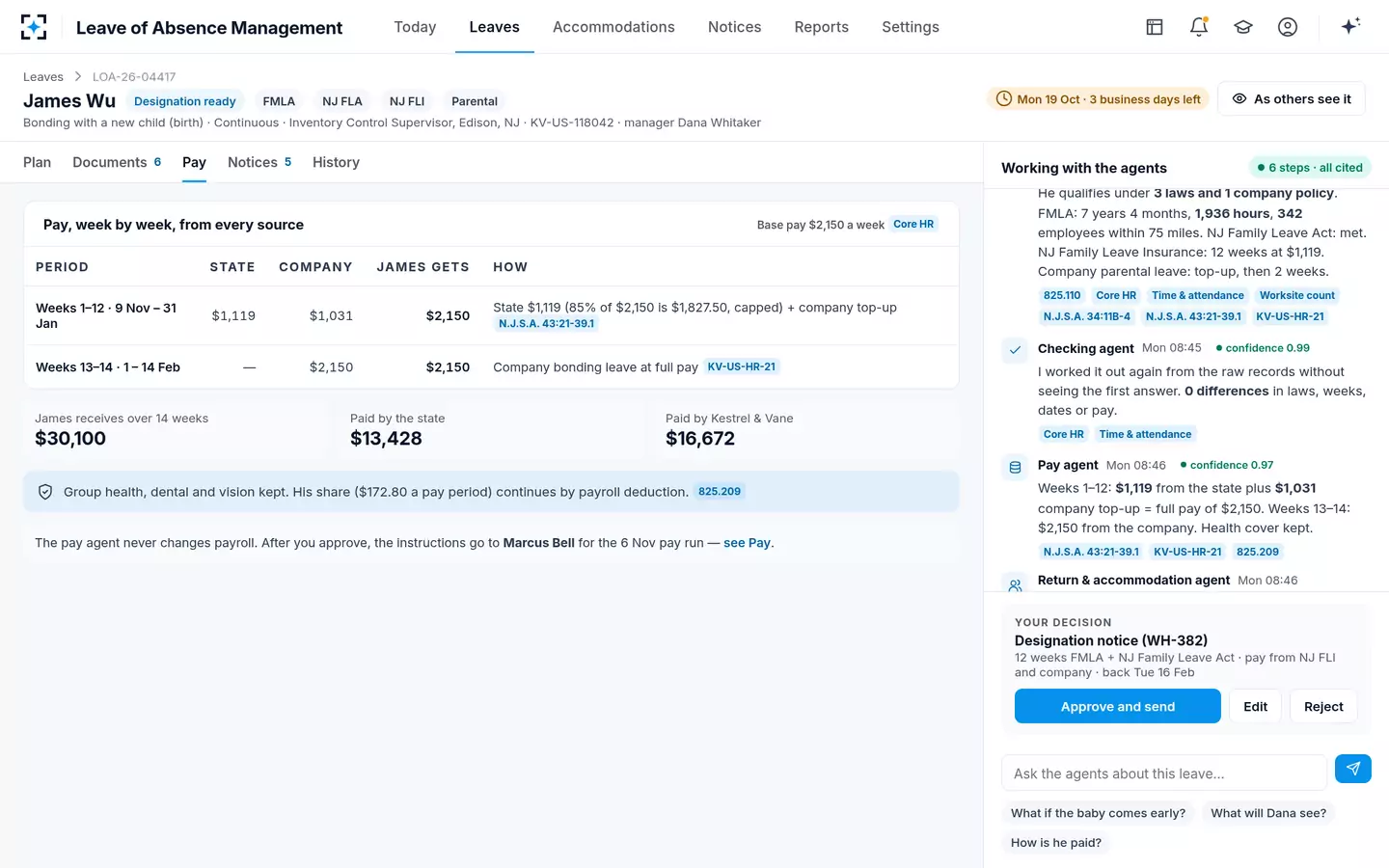
Task: Send the question with the paper-plane button
Action: tap(1353, 769)
